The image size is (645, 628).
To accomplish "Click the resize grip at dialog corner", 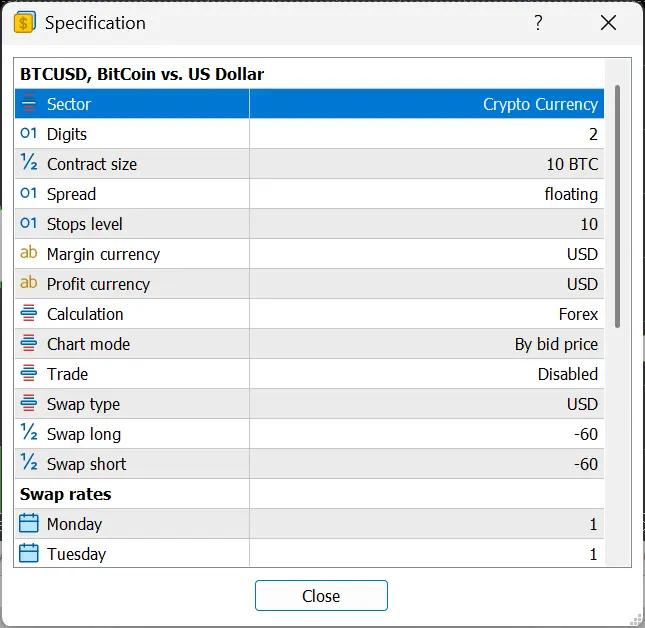I will tap(636, 619).
